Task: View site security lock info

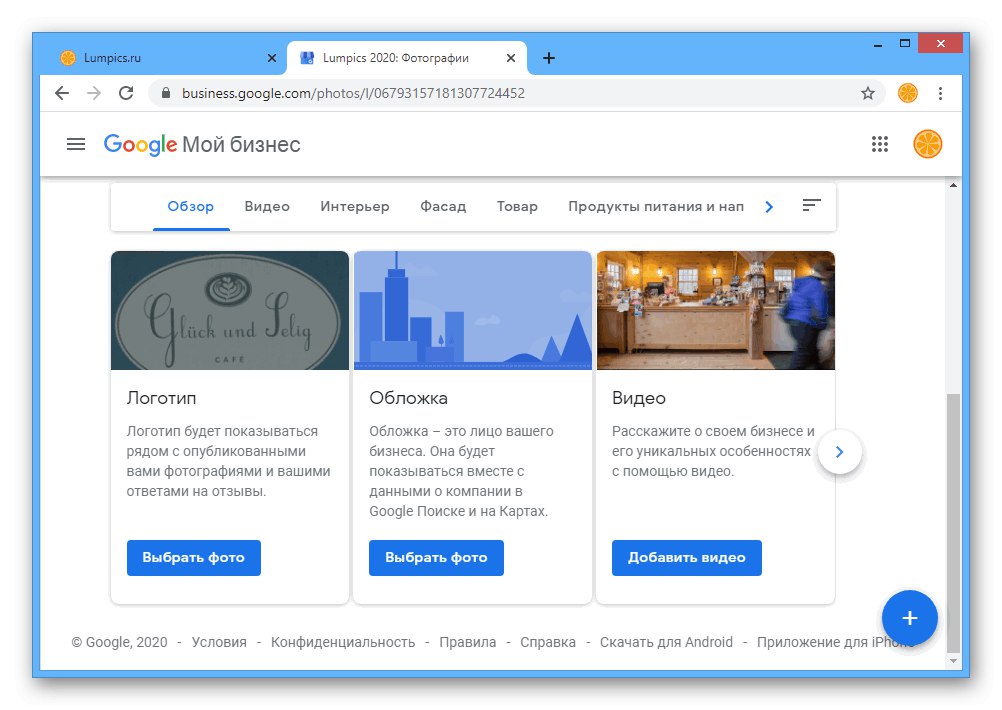Action: pos(166,93)
